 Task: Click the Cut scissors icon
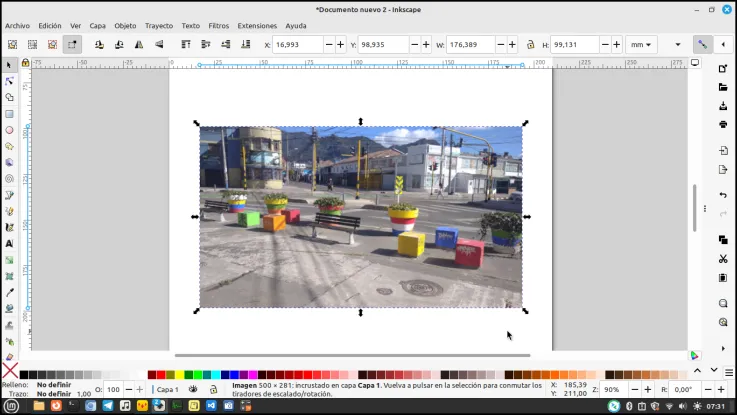point(723,259)
